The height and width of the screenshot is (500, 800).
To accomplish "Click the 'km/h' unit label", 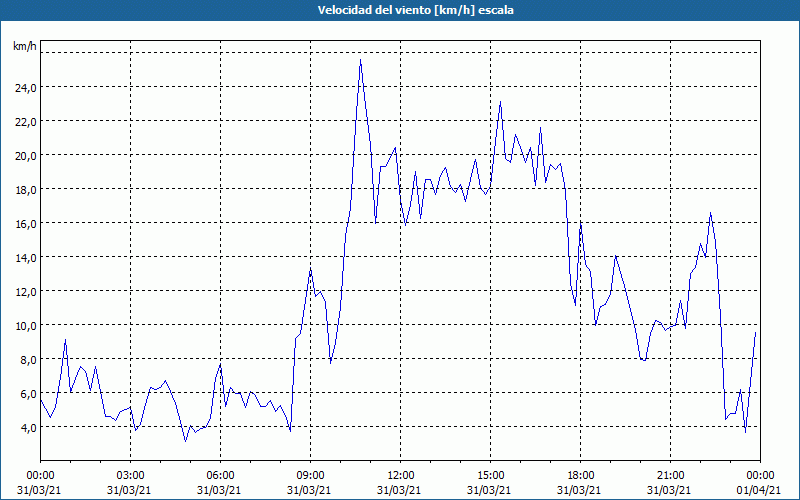I will pos(25,46).
